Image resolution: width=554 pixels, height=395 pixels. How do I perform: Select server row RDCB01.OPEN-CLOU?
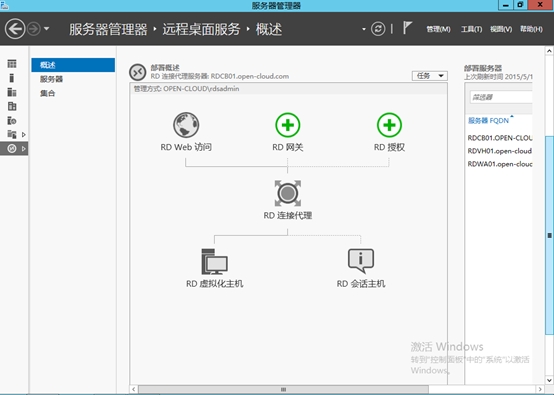coord(500,138)
